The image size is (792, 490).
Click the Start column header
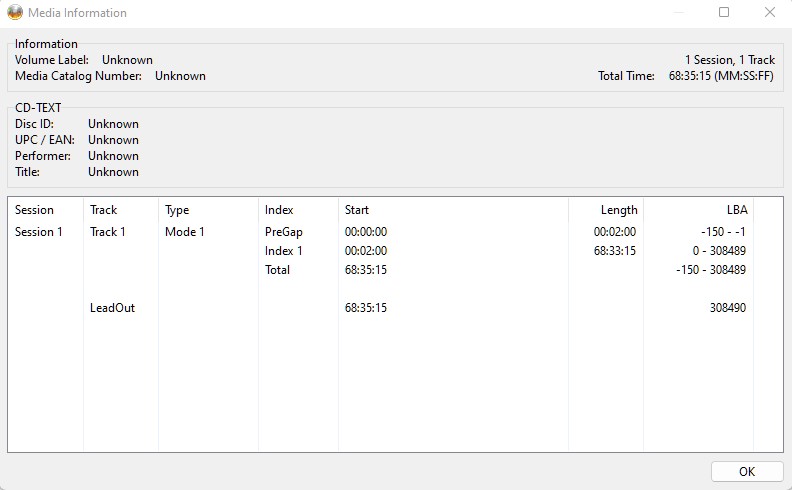coord(357,210)
